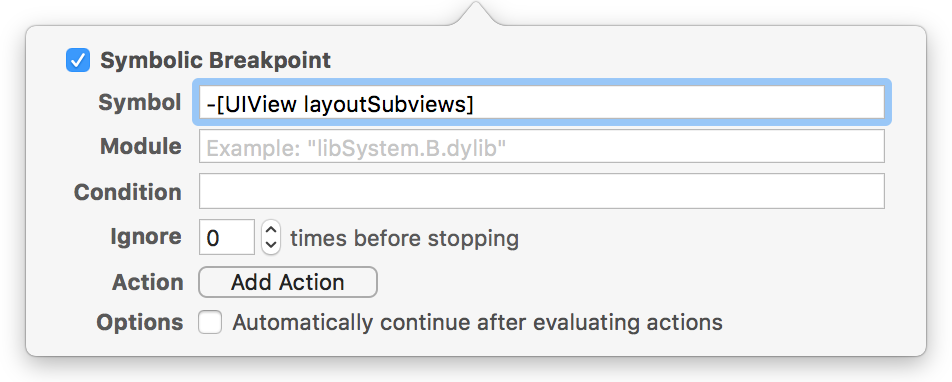
Task: Click the "Ignore" row label
Action: pyautogui.click(x=146, y=236)
